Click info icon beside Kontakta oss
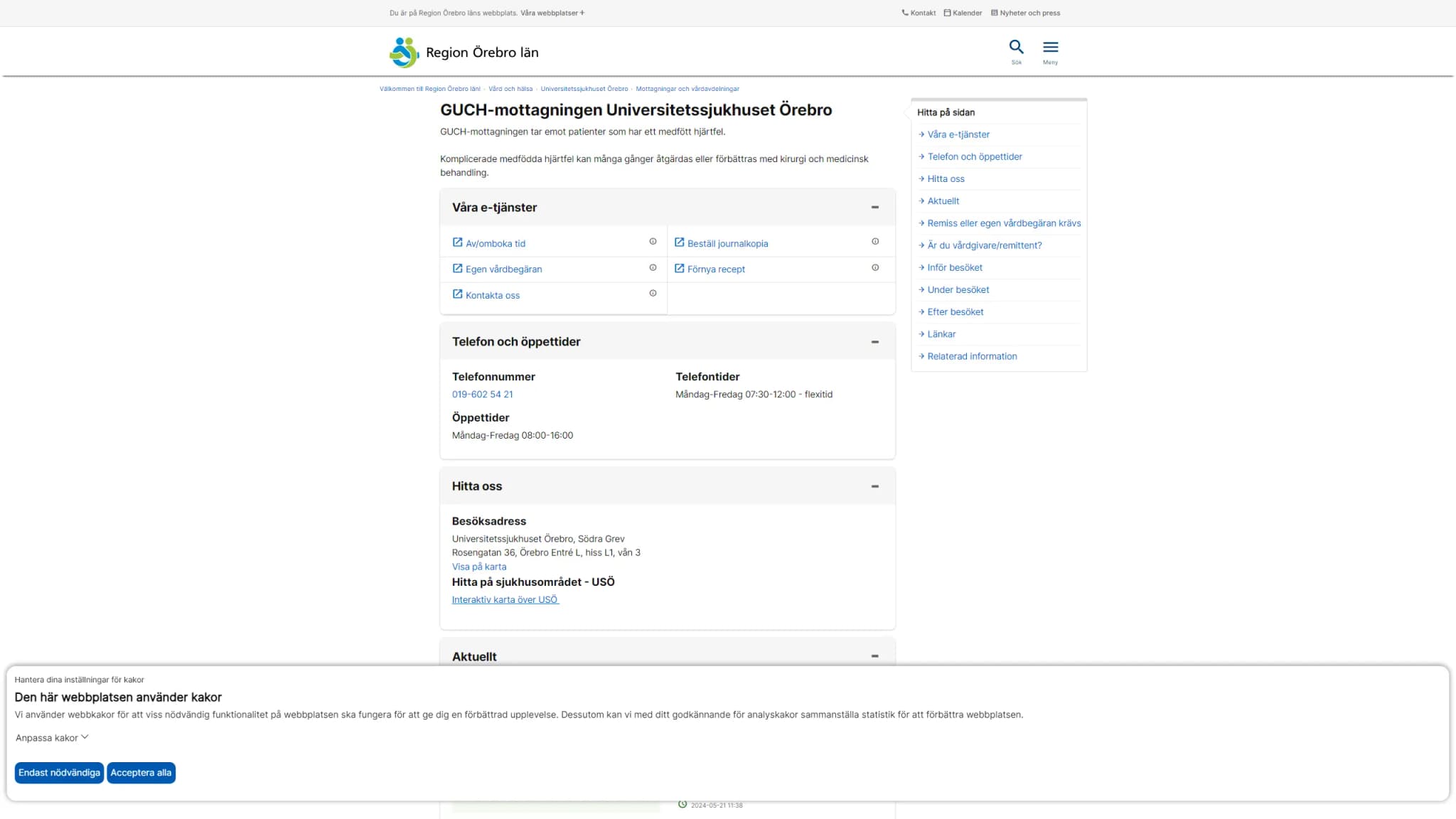The image size is (1456, 819). 653,294
